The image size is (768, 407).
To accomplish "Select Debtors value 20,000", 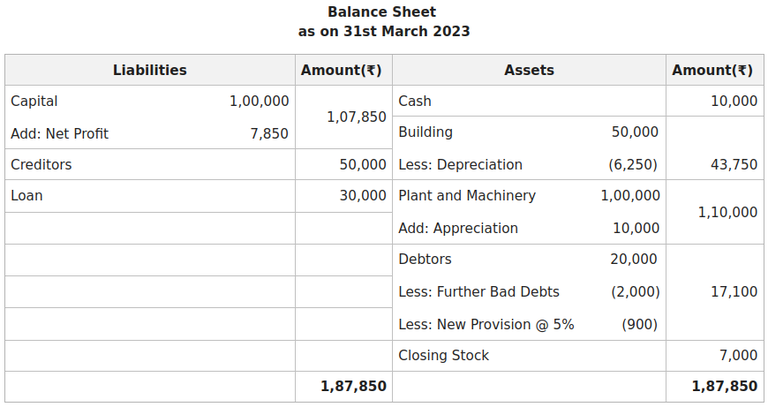I will click(x=634, y=259).
